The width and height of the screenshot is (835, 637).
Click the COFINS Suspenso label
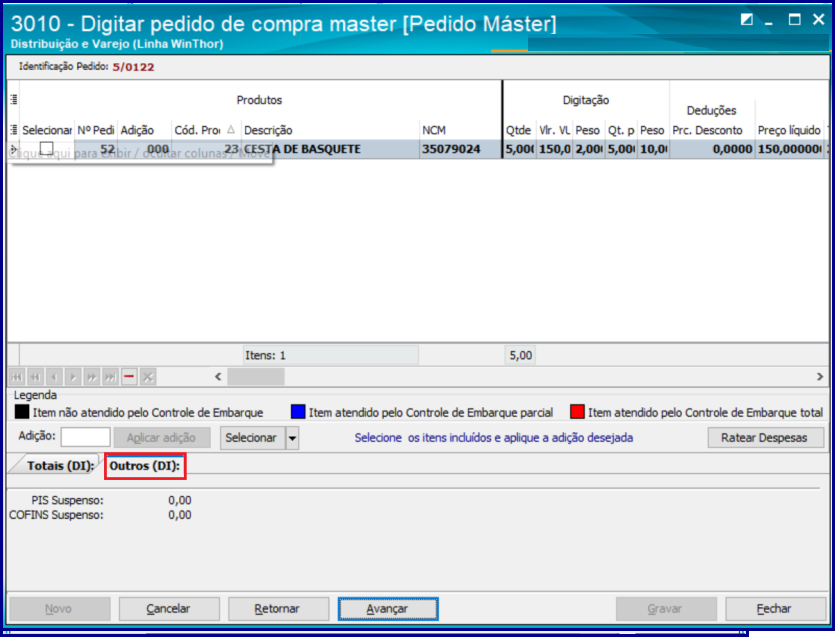coord(56,515)
